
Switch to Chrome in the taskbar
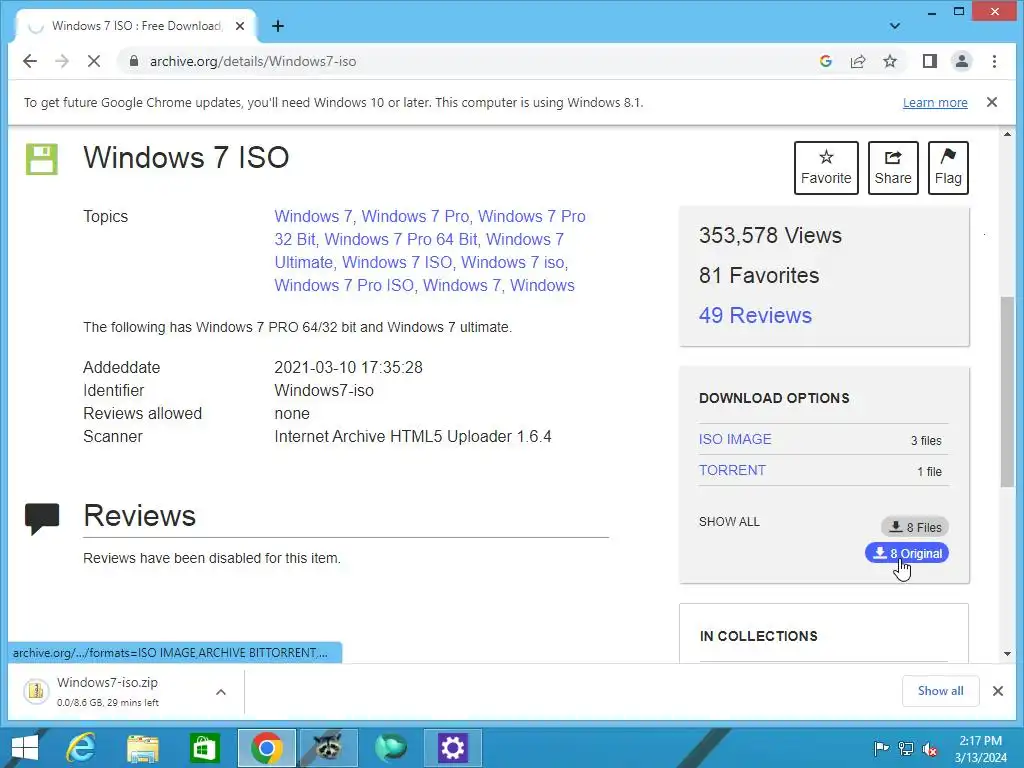coord(266,748)
